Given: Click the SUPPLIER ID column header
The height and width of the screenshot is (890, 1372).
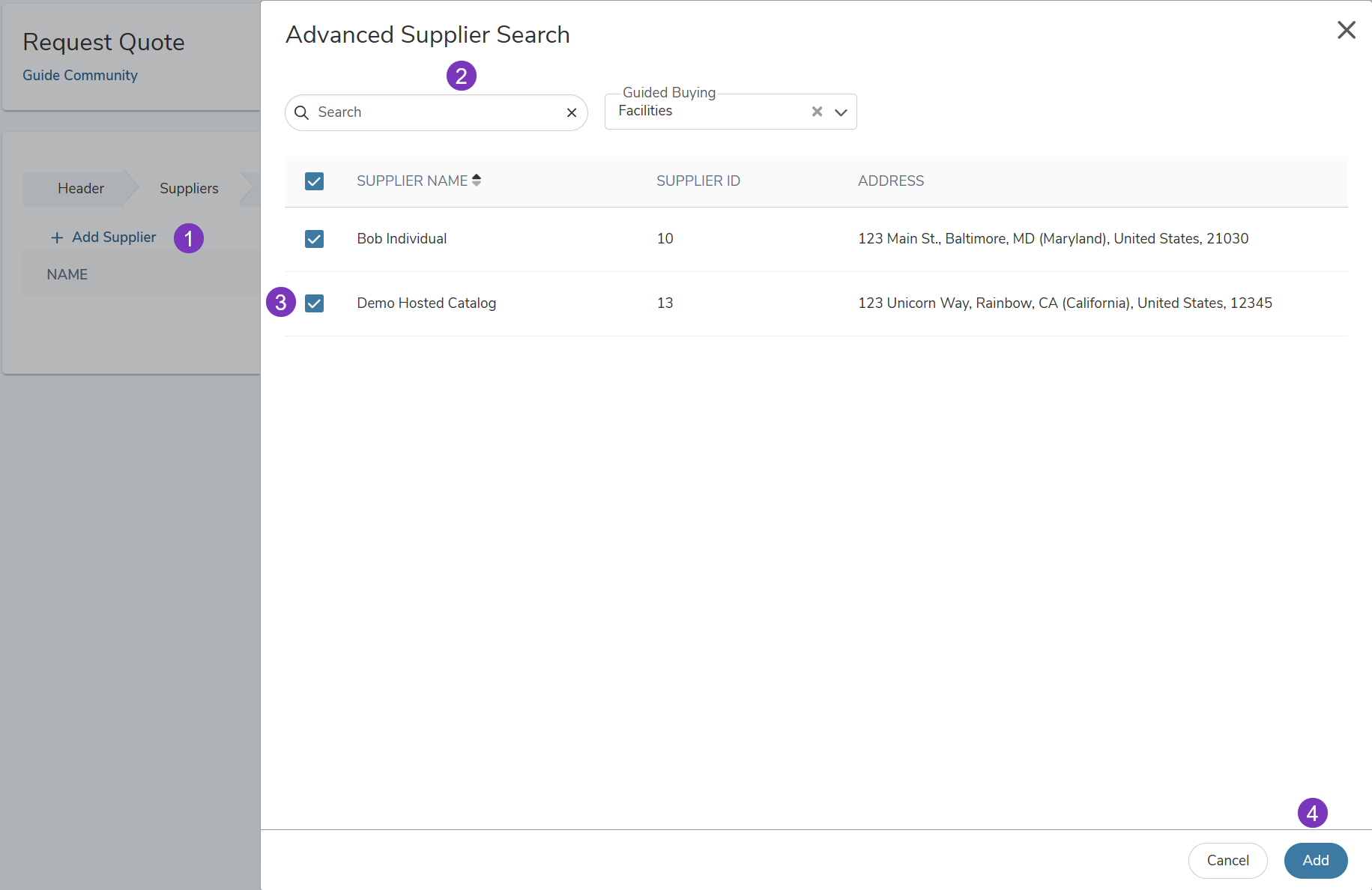Looking at the screenshot, I should pyautogui.click(x=698, y=181).
